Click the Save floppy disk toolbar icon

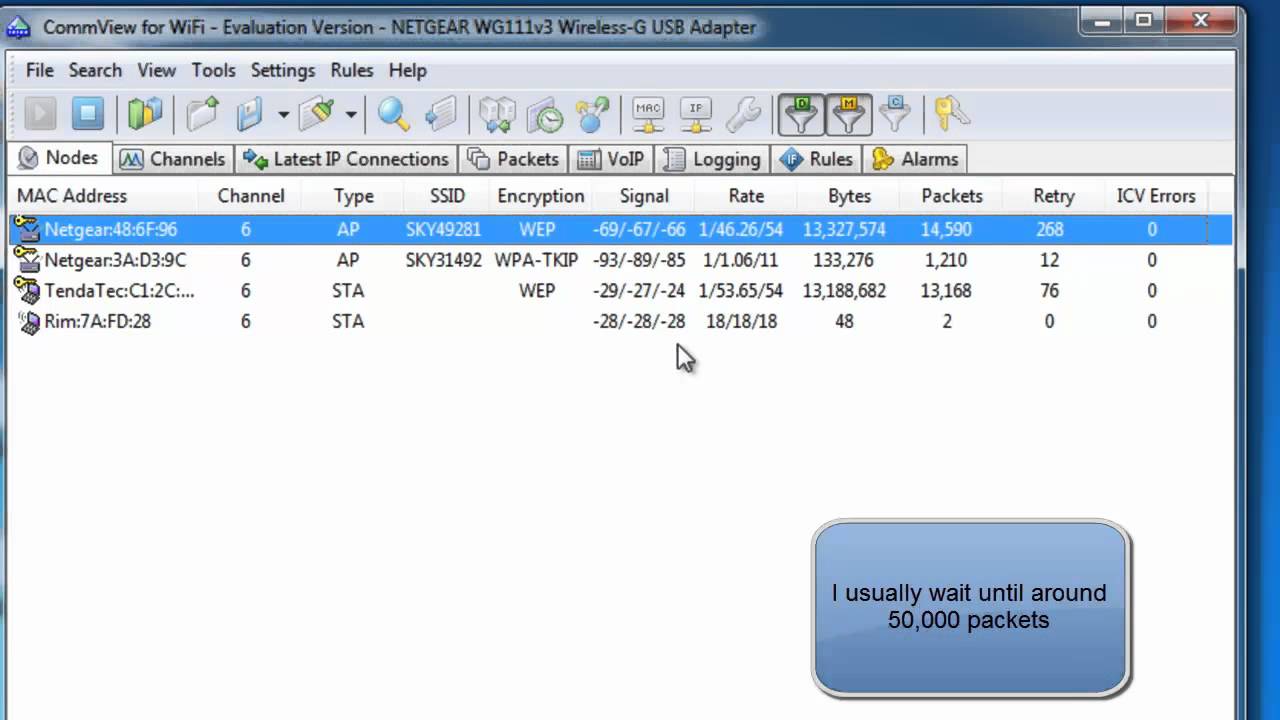(250, 114)
